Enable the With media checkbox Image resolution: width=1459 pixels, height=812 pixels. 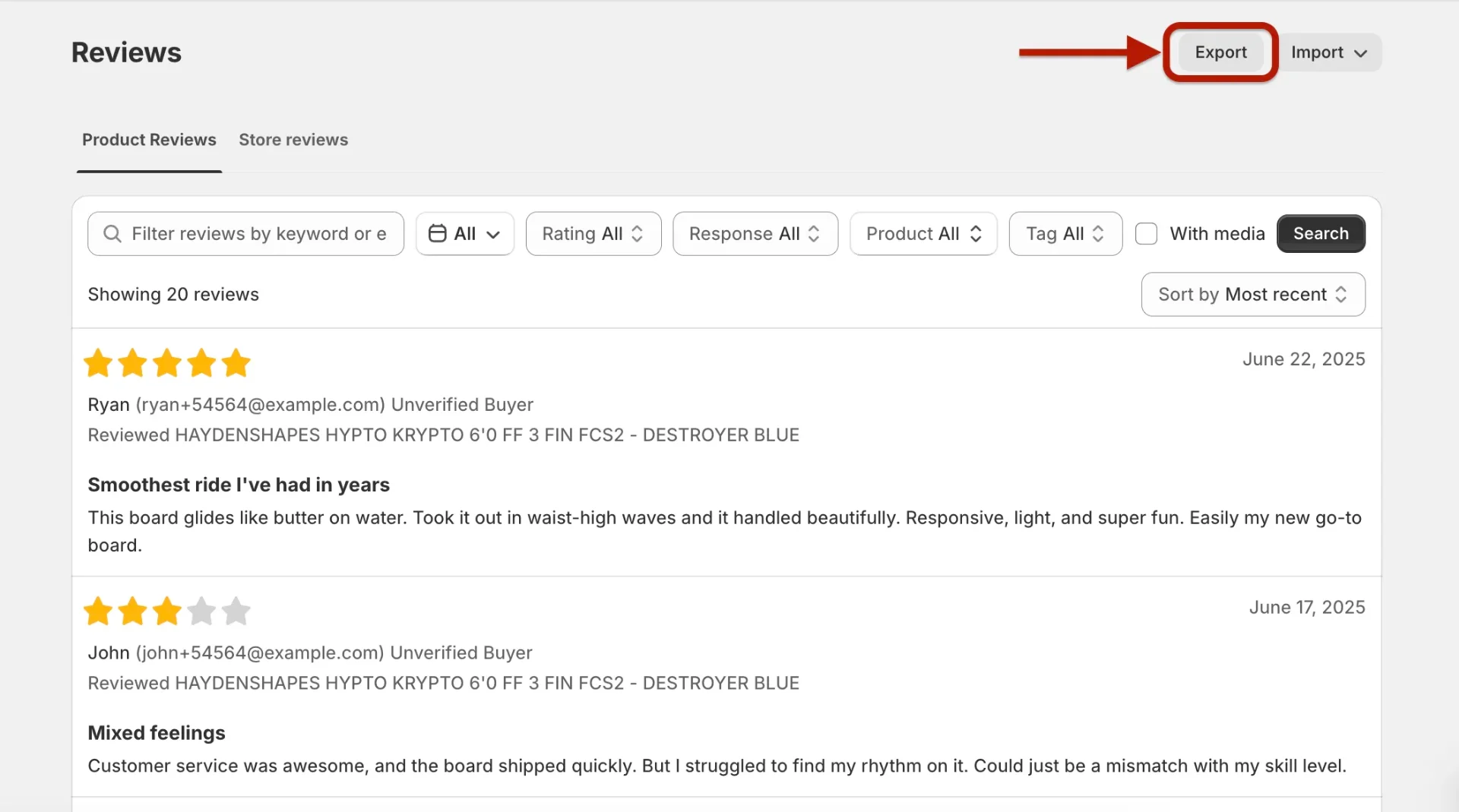tap(1146, 234)
